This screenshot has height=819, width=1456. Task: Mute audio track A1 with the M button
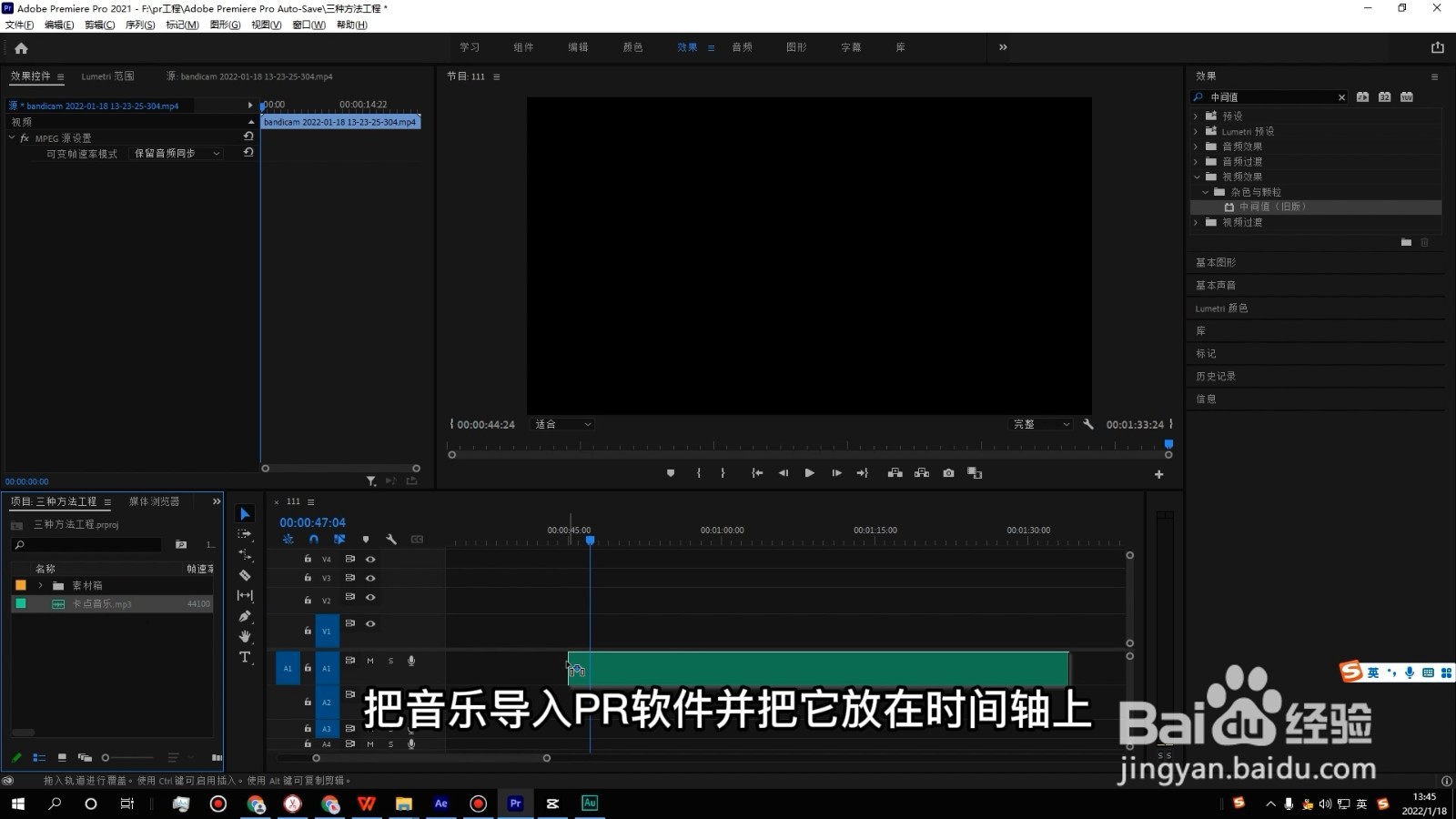tap(369, 661)
